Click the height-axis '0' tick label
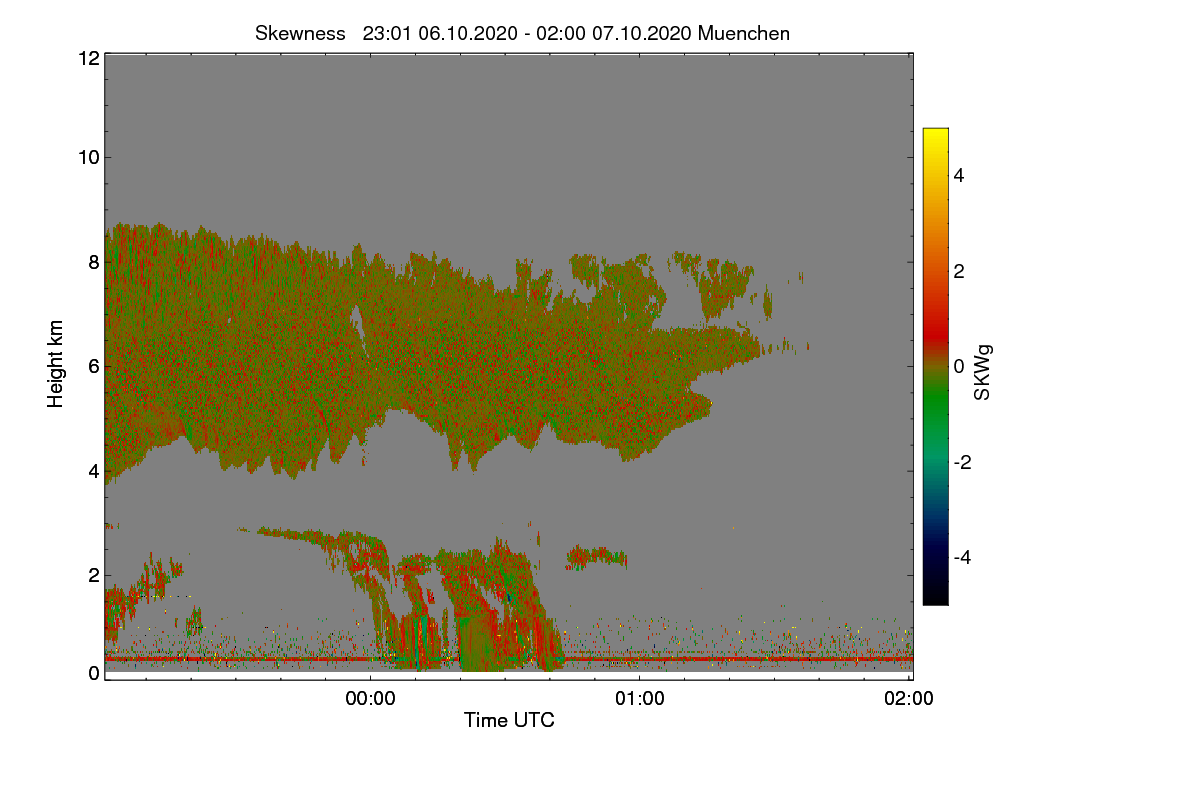The width and height of the screenshot is (1200, 800). pyautogui.click(x=93, y=673)
